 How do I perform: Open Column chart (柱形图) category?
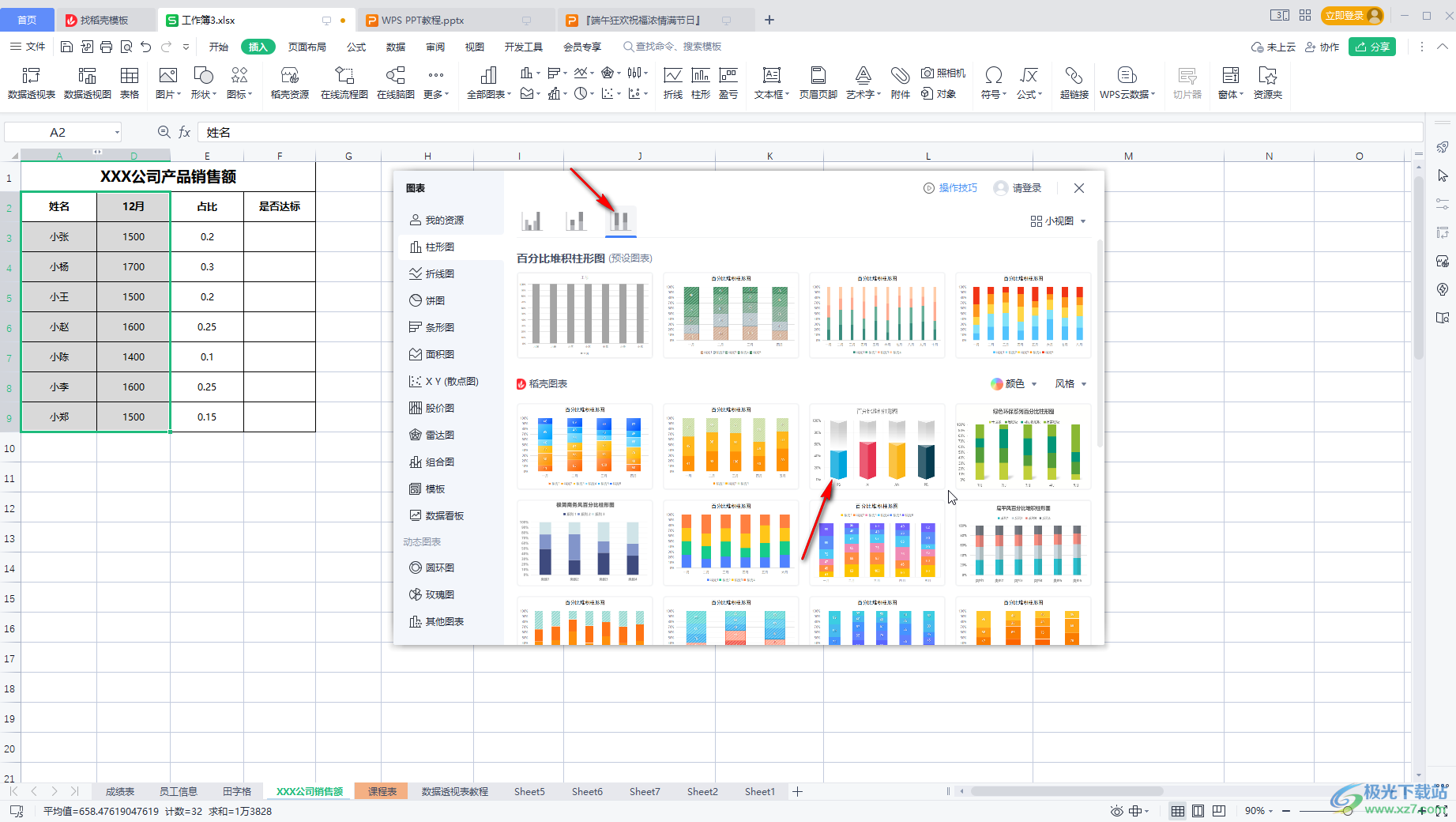point(432,247)
